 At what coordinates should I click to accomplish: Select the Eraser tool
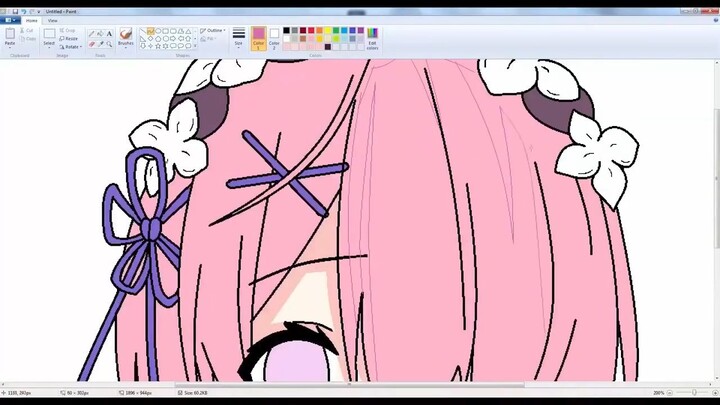pyautogui.click(x=91, y=44)
